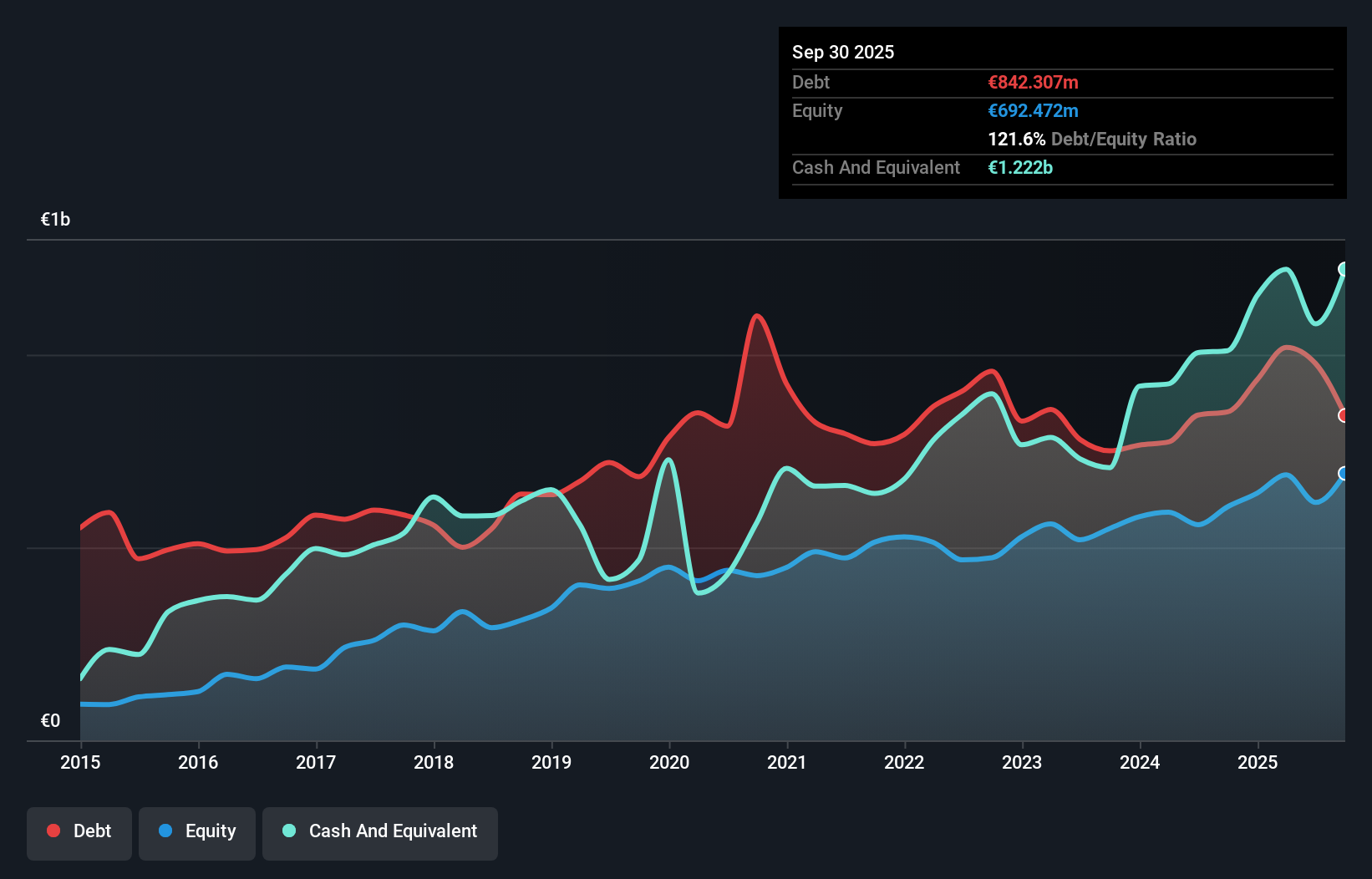Click the blue €692.472m Equity value
The image size is (1372, 879).
pyautogui.click(x=1033, y=110)
